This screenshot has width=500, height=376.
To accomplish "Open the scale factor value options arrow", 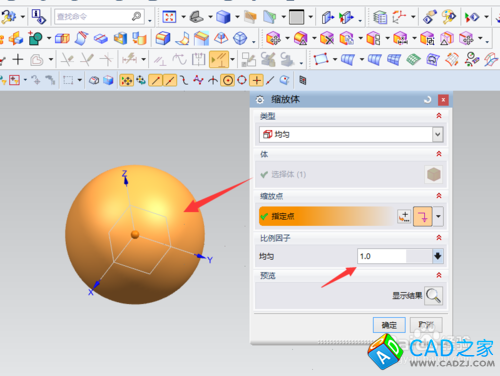I will pos(438,256).
